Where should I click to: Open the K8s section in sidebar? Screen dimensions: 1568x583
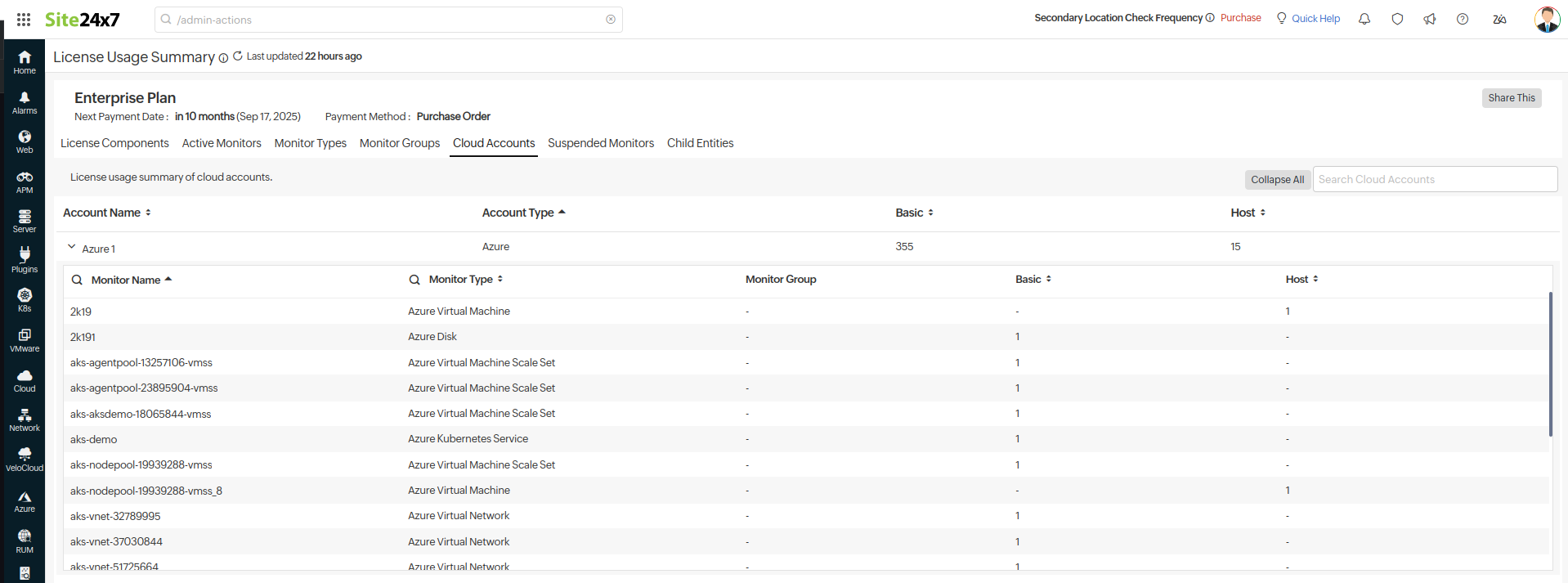click(x=25, y=299)
